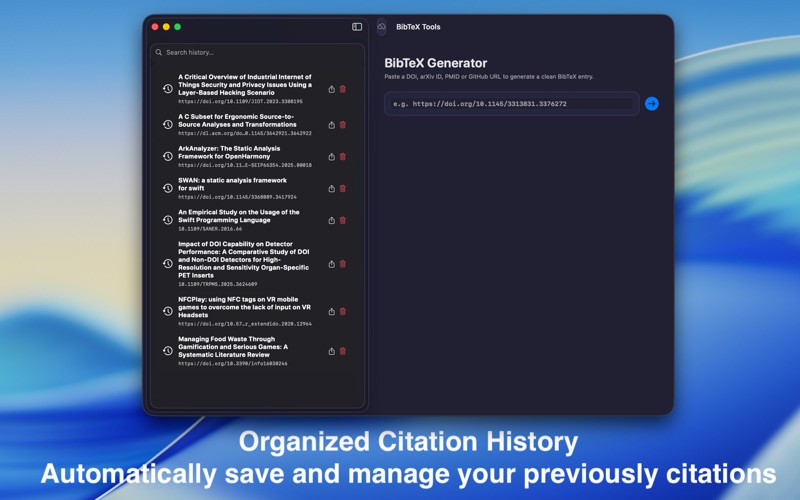Delete the A C Subset entry
The height and width of the screenshot is (500, 800).
(343, 124)
